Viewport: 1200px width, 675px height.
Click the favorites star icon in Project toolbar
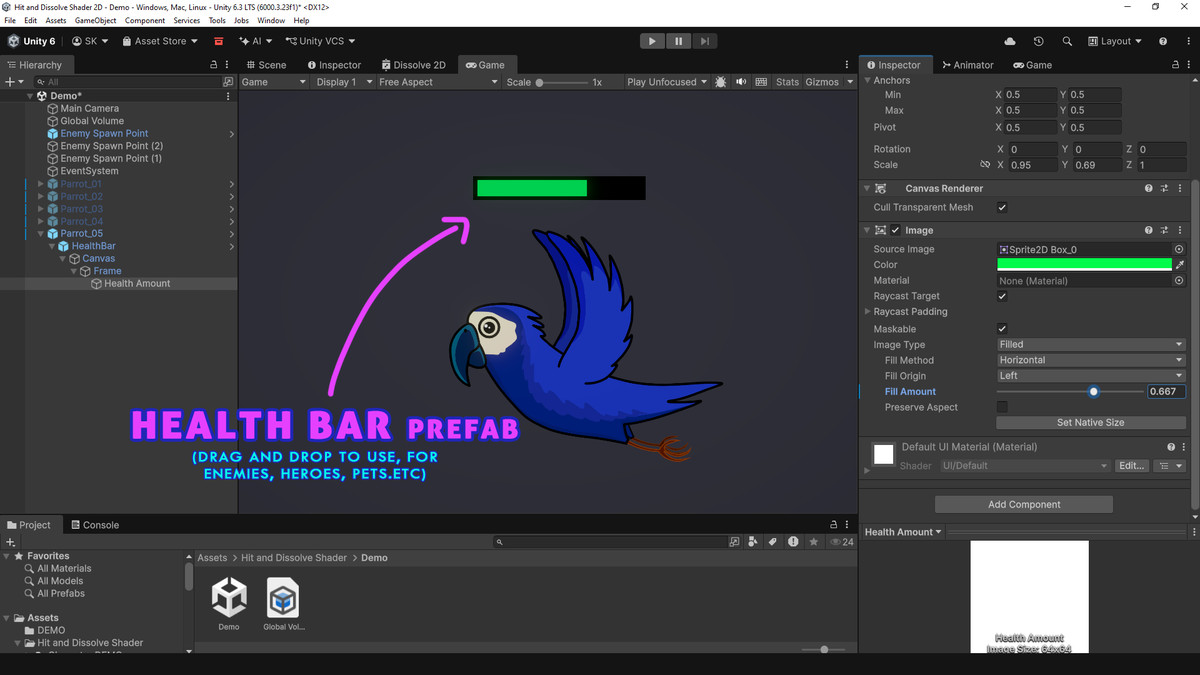click(x=813, y=542)
